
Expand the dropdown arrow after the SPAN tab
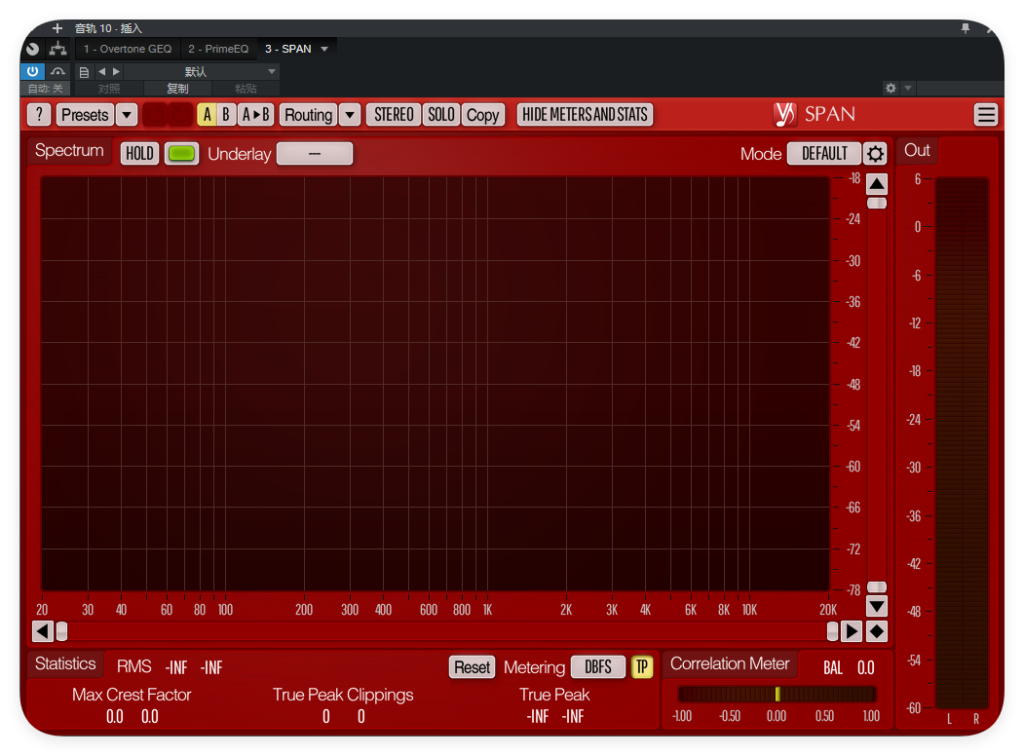pos(325,49)
